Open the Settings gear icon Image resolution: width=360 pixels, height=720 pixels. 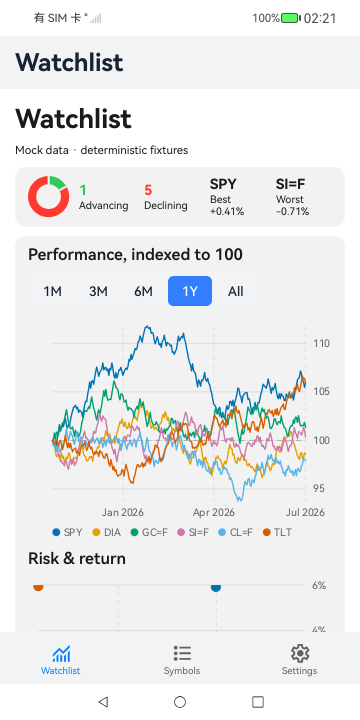[300, 653]
